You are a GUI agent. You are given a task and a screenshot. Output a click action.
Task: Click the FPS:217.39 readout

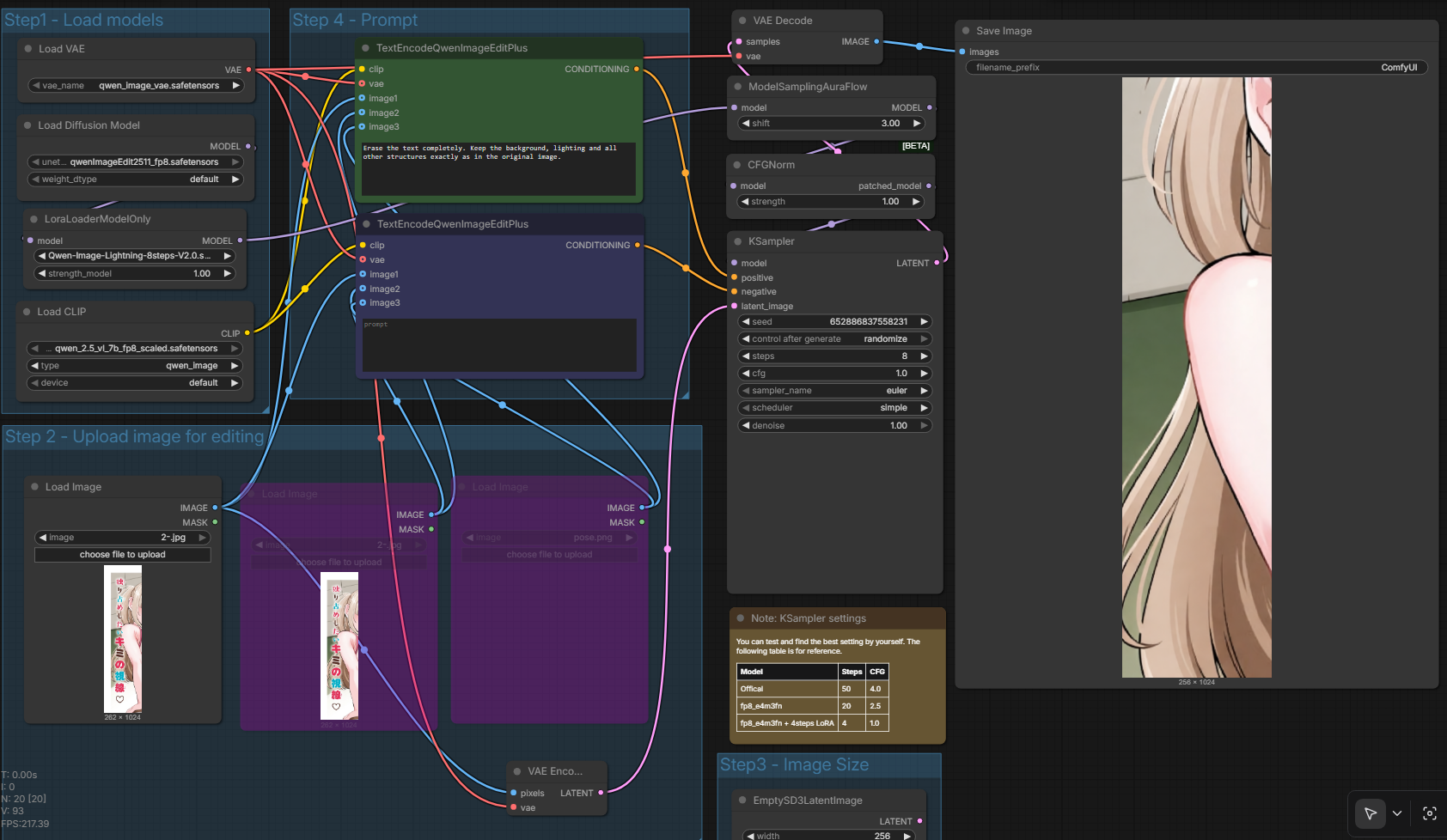pyautogui.click(x=26, y=824)
